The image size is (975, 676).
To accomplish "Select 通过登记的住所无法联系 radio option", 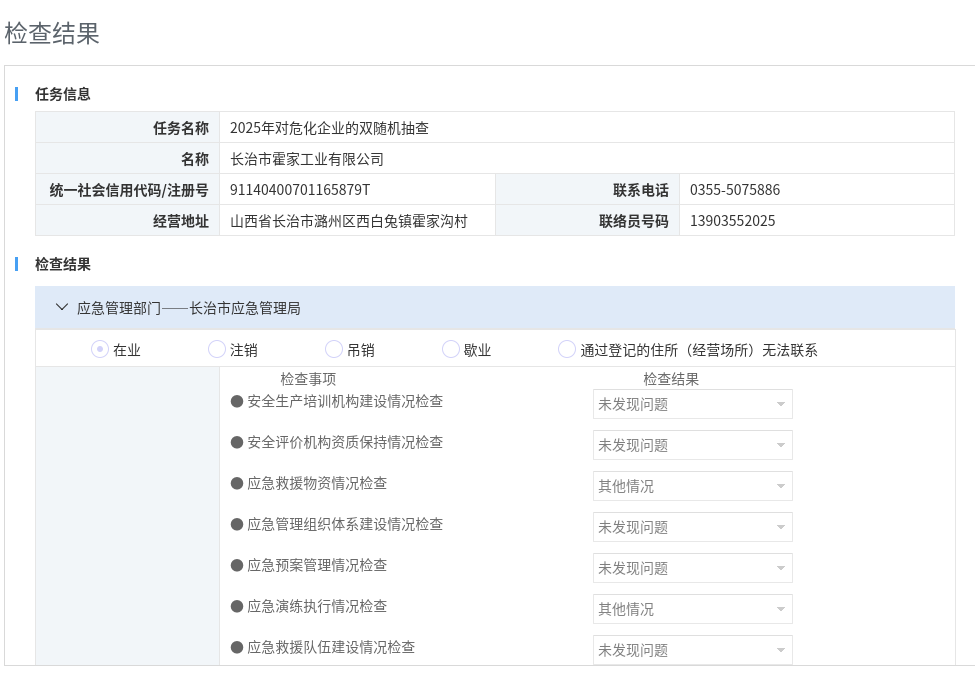I will tap(567, 350).
